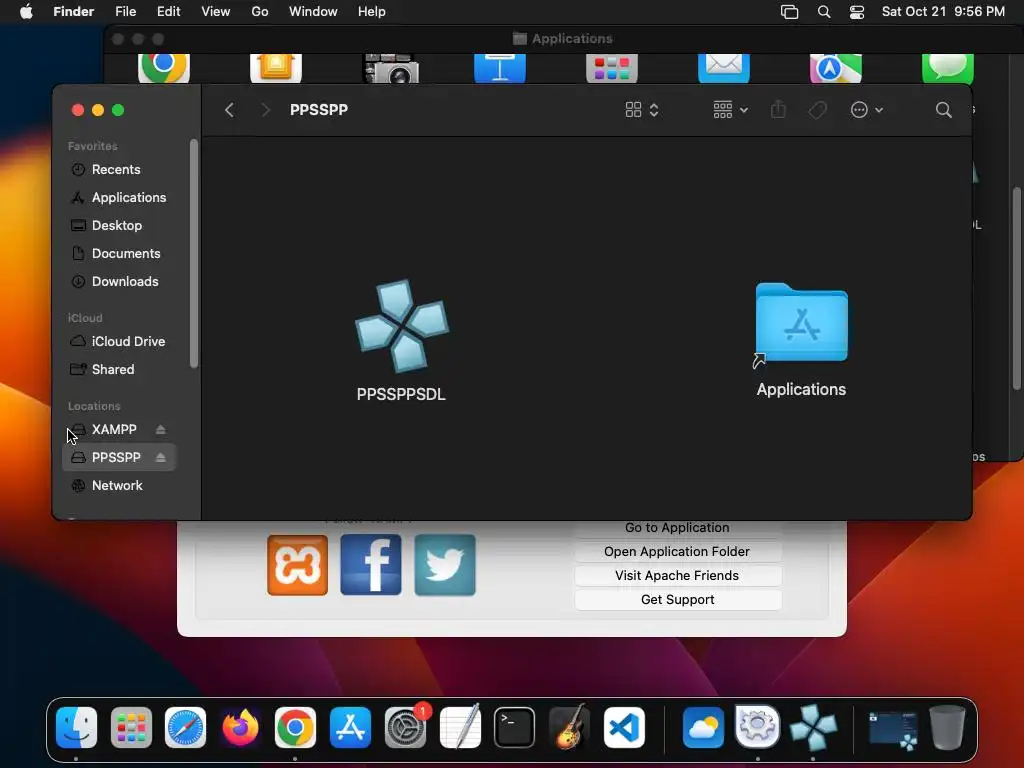Open Applications in the Finder sidebar

[x=119, y=197]
